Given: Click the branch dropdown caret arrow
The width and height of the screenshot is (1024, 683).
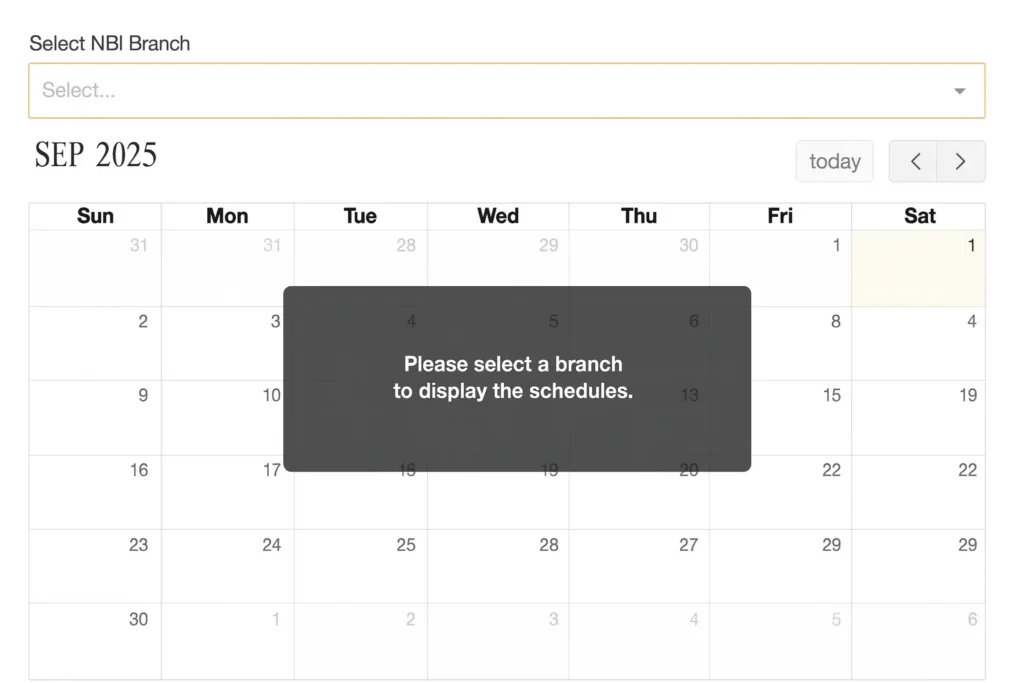Looking at the screenshot, I should tap(959, 91).
